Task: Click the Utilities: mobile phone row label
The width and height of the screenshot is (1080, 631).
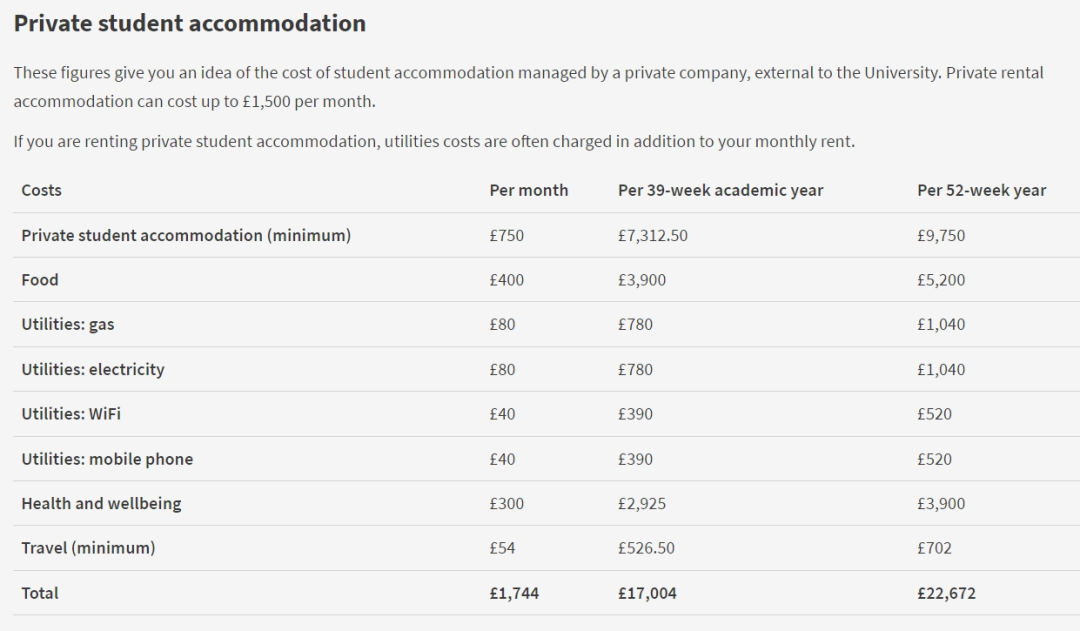Action: 107,459
